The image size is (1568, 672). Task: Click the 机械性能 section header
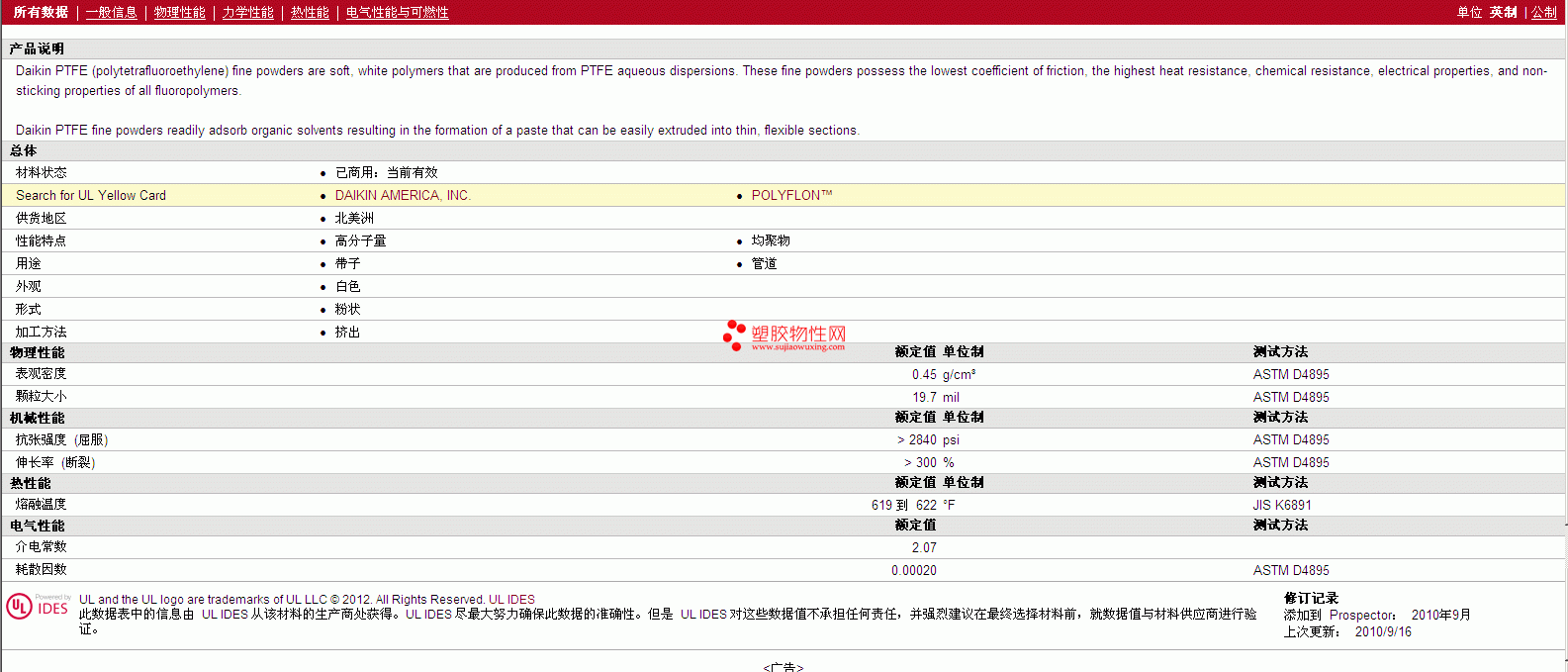tap(37, 418)
